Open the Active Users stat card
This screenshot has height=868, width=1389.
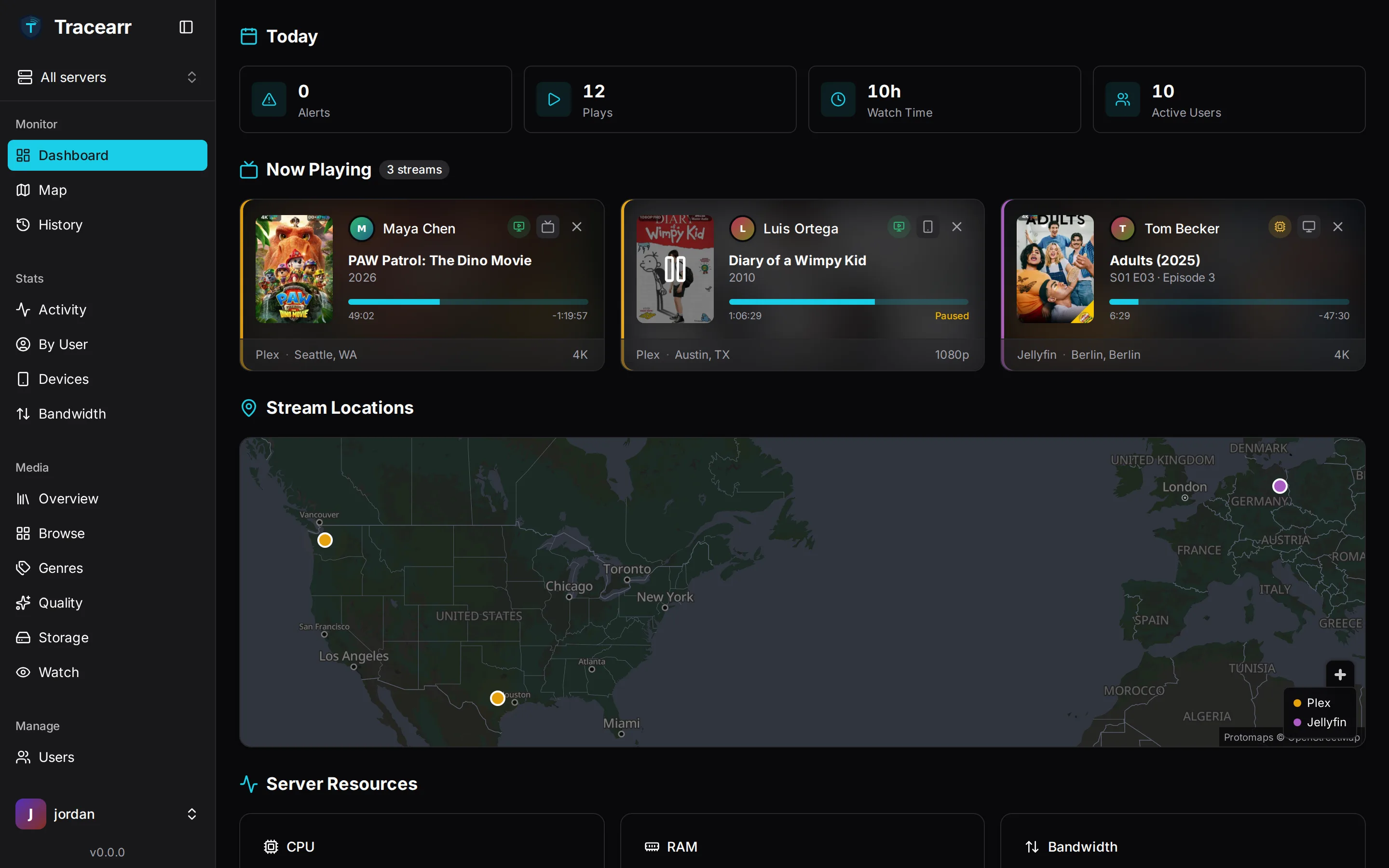coord(1229,99)
